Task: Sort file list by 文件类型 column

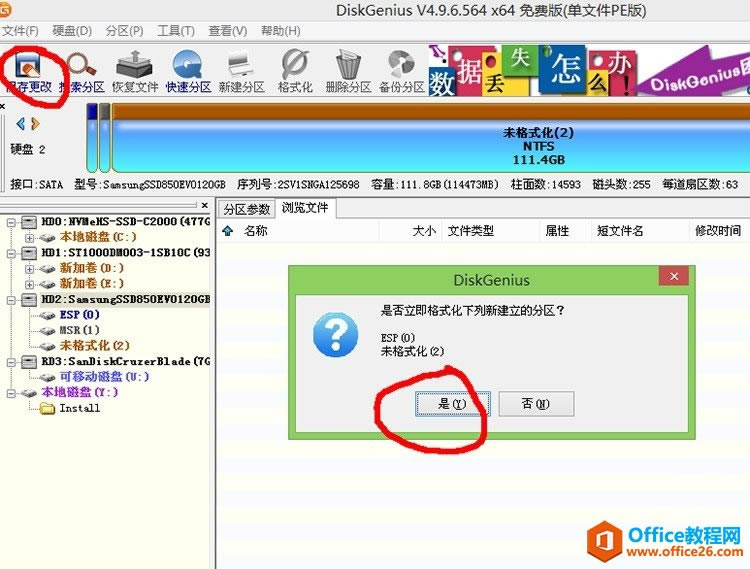Action: 471,231
